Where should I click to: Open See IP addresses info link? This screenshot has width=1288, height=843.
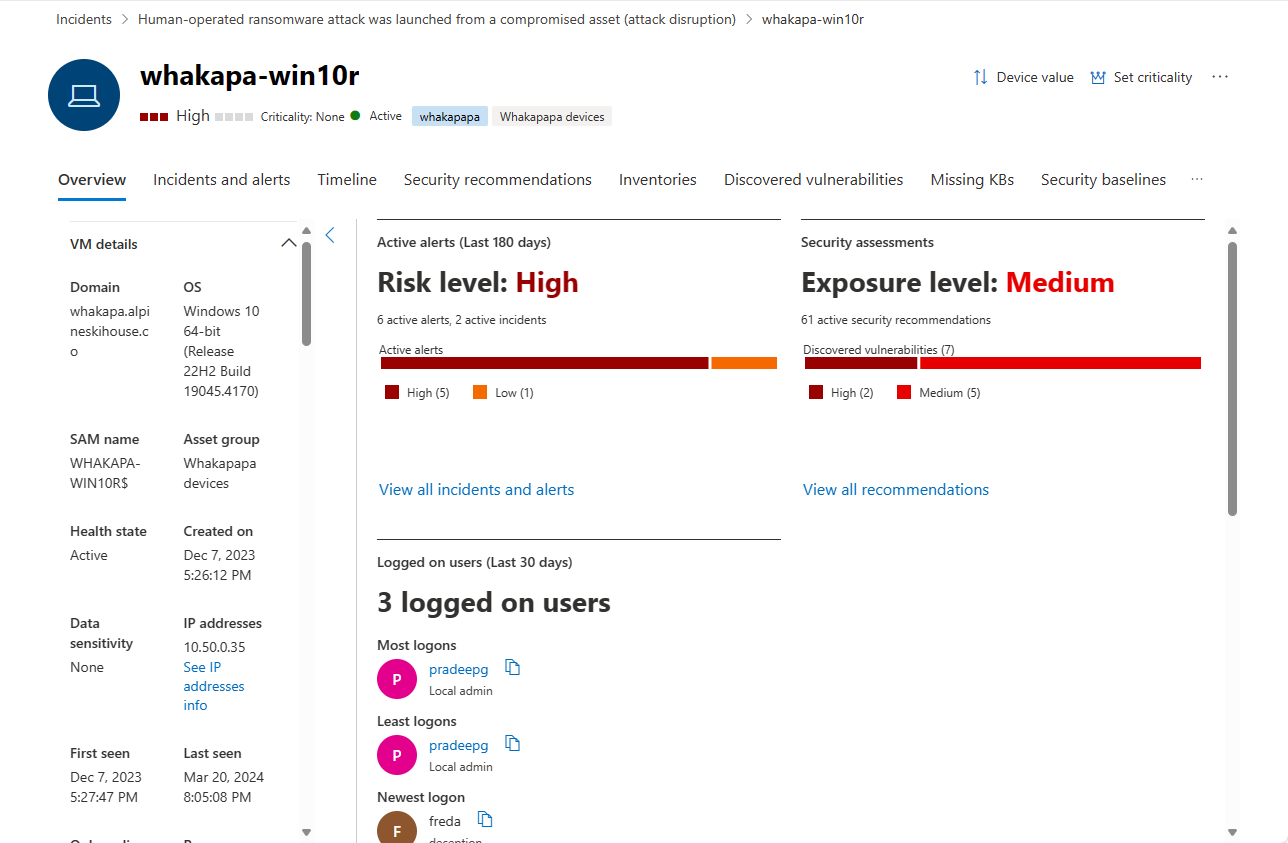[x=214, y=686]
